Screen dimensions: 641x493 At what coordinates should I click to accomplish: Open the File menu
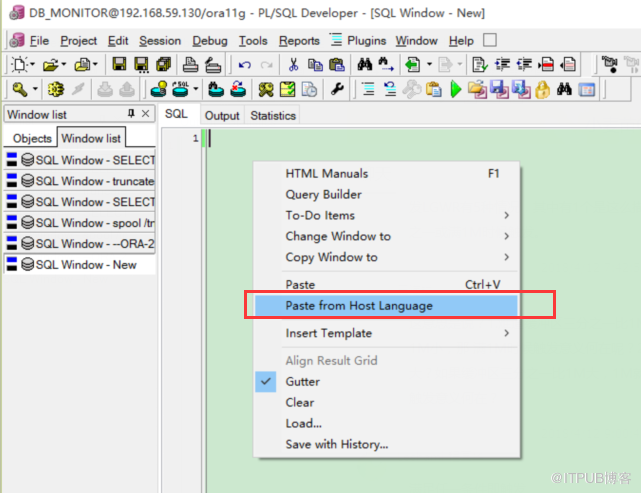pyautogui.click(x=39, y=40)
